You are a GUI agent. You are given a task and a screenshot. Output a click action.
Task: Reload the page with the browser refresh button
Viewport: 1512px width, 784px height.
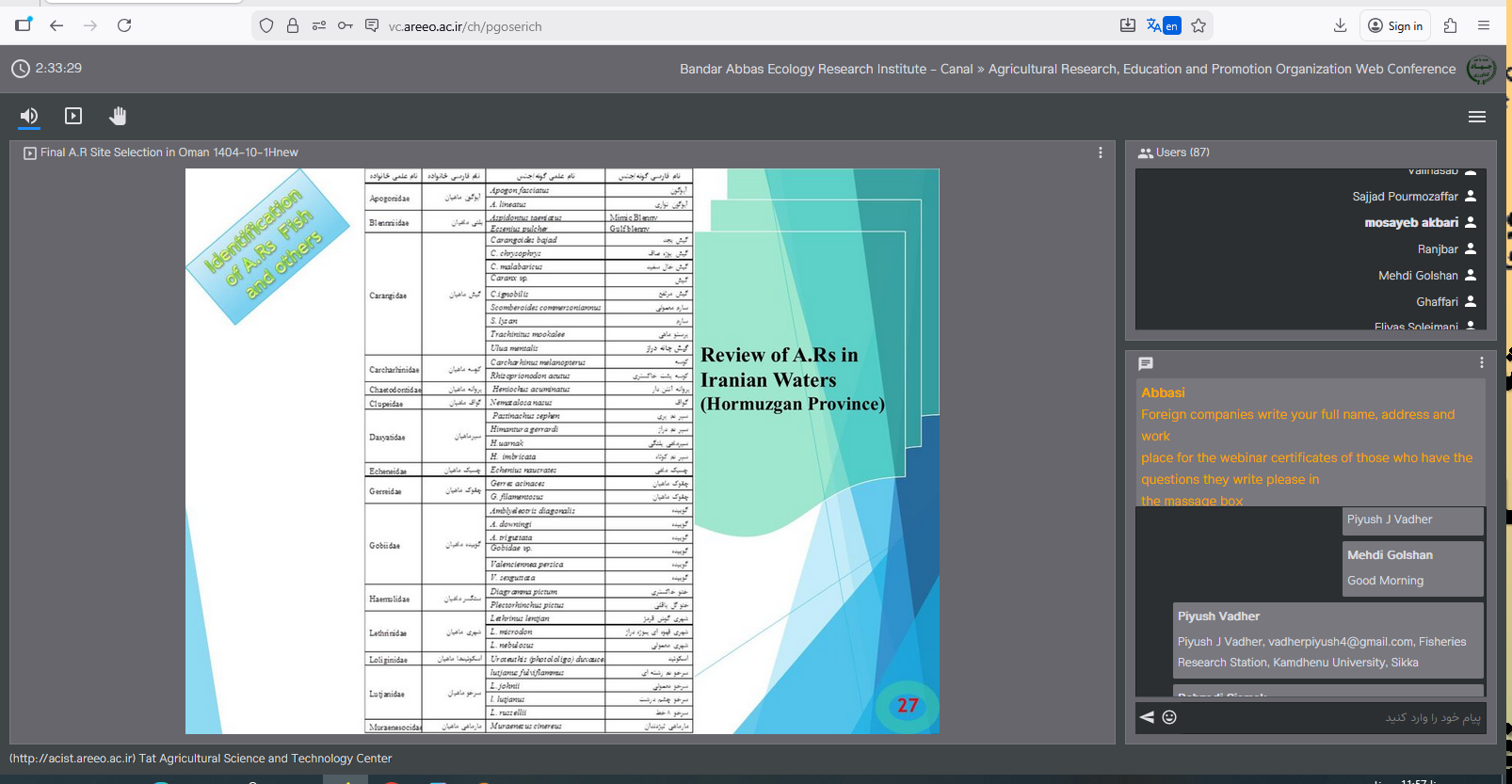(124, 25)
